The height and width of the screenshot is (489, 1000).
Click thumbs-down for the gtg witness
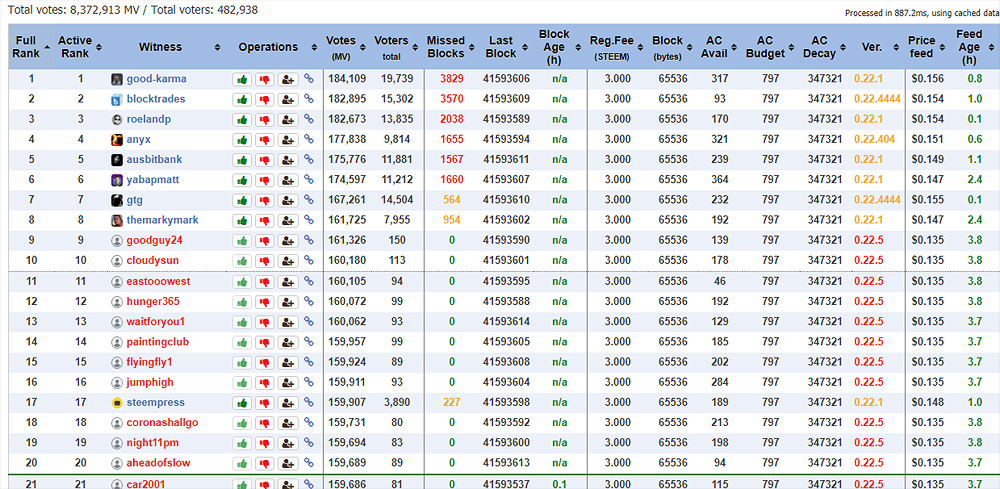[x=264, y=200]
